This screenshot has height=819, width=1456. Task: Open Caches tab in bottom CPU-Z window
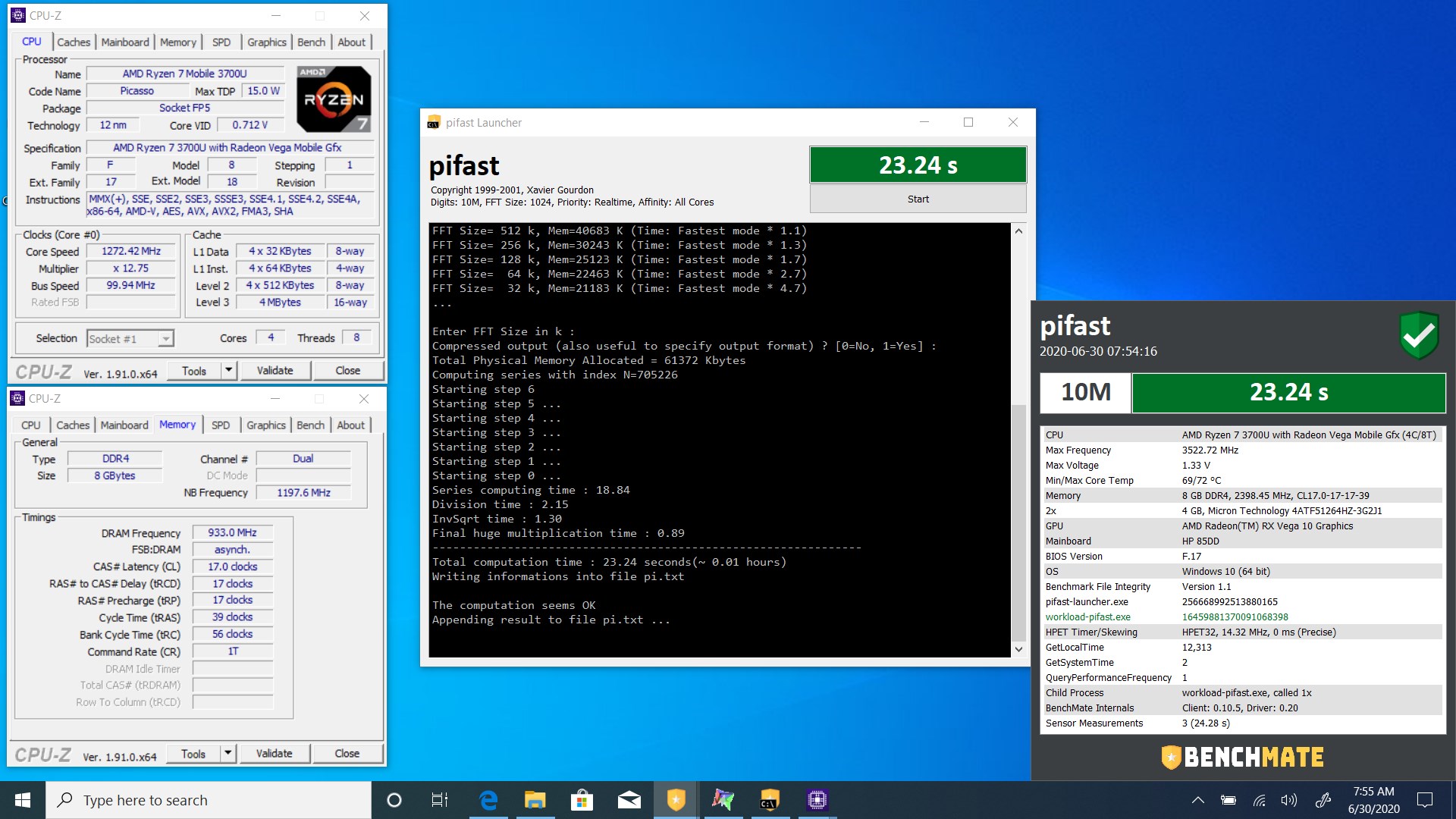[73, 425]
